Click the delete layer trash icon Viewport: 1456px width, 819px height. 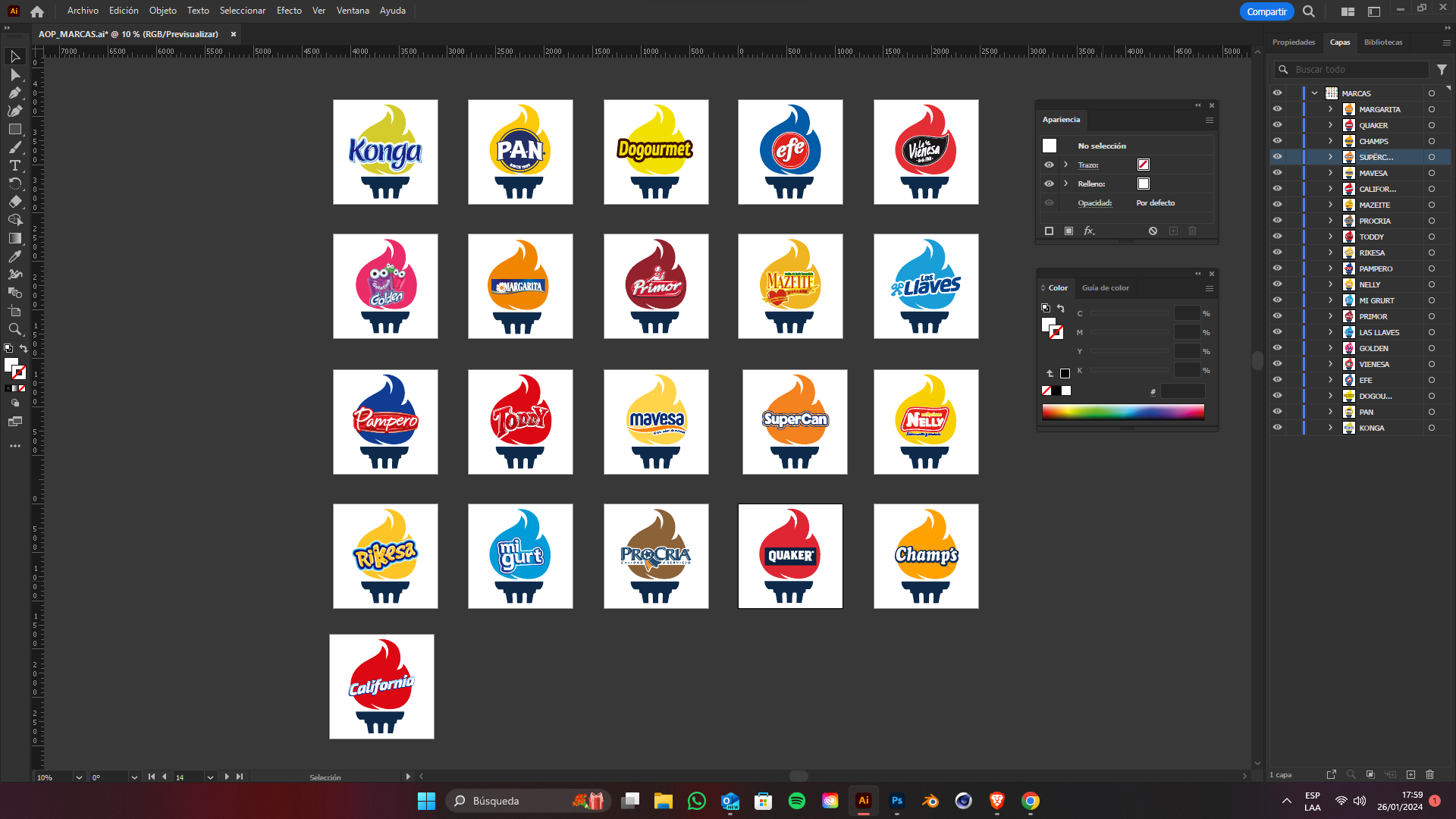[x=1429, y=774]
